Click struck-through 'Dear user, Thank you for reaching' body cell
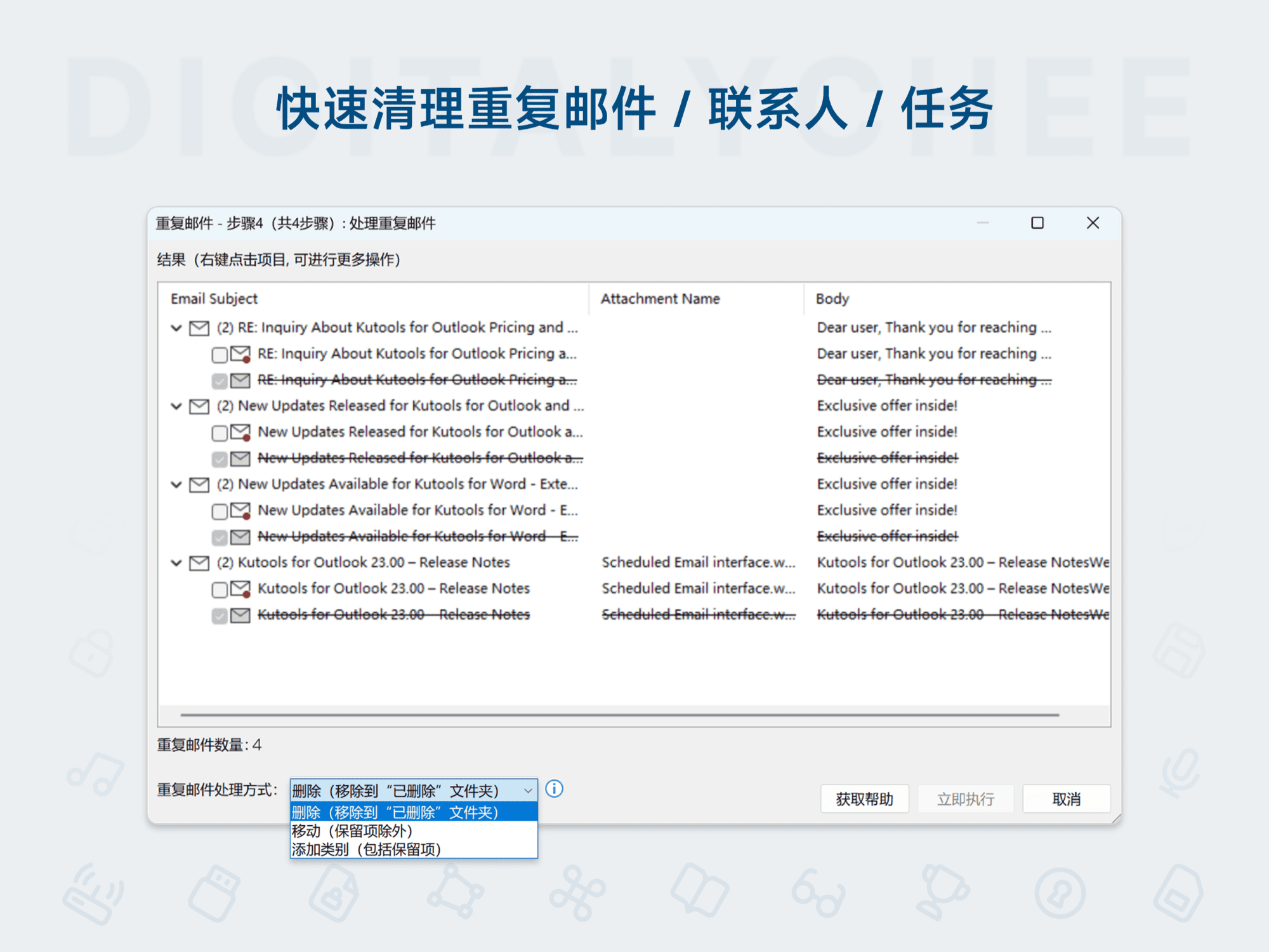Viewport: 1269px width, 952px height. tap(934, 380)
